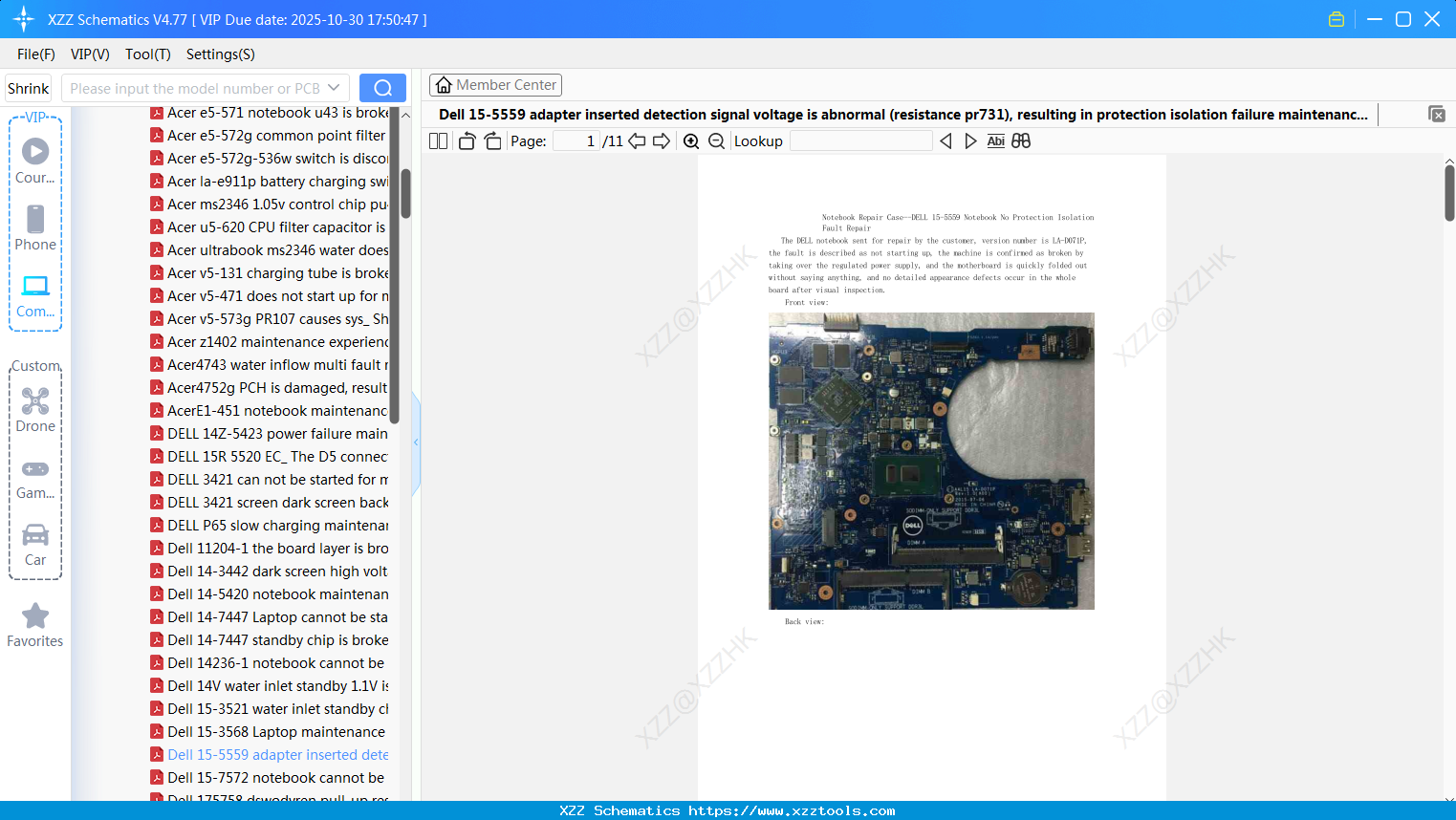Click the Shrink button
1456x820 pixels.
coord(29,88)
